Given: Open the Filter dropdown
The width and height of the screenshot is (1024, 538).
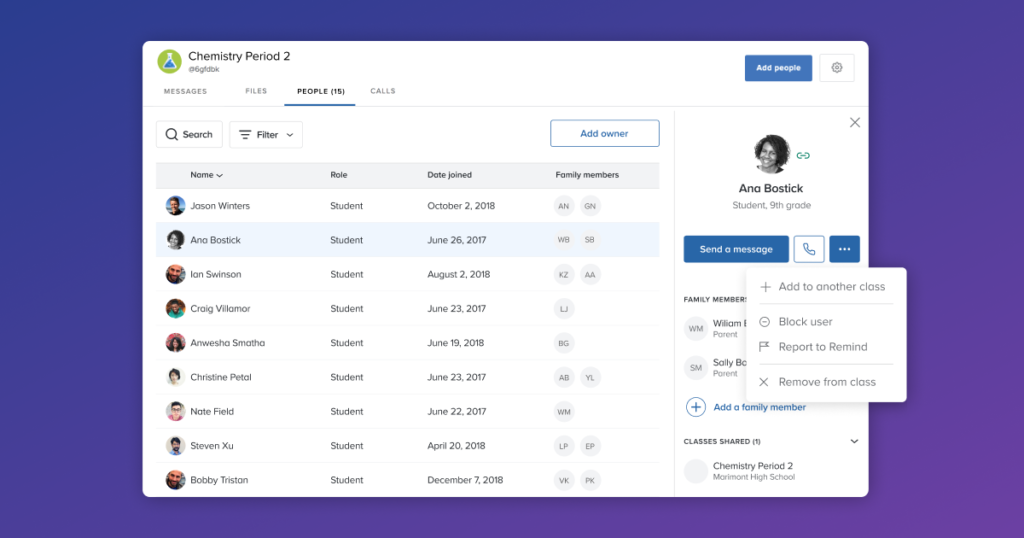Looking at the screenshot, I should coord(266,134).
